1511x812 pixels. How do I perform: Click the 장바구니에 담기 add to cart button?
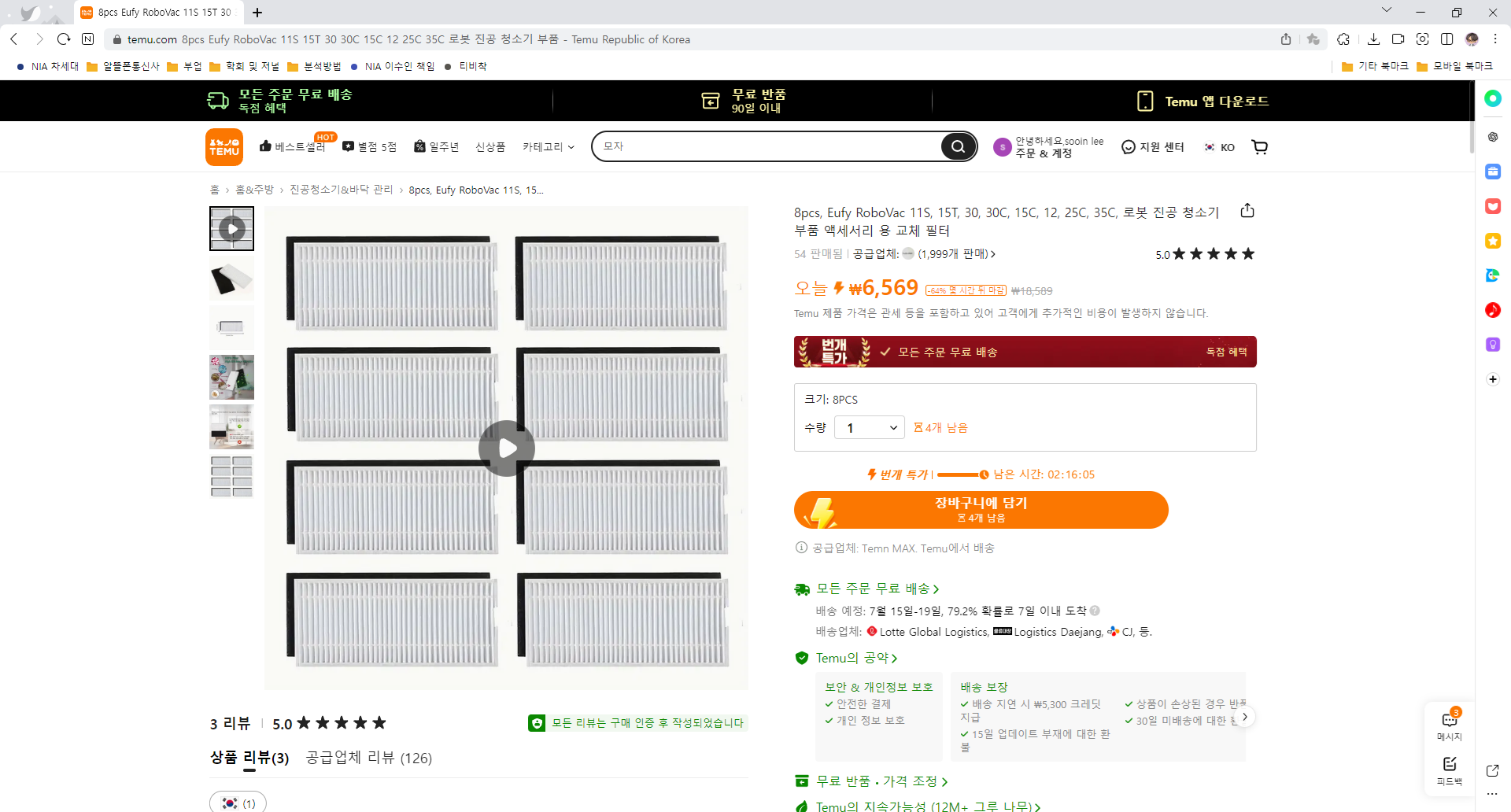981,510
